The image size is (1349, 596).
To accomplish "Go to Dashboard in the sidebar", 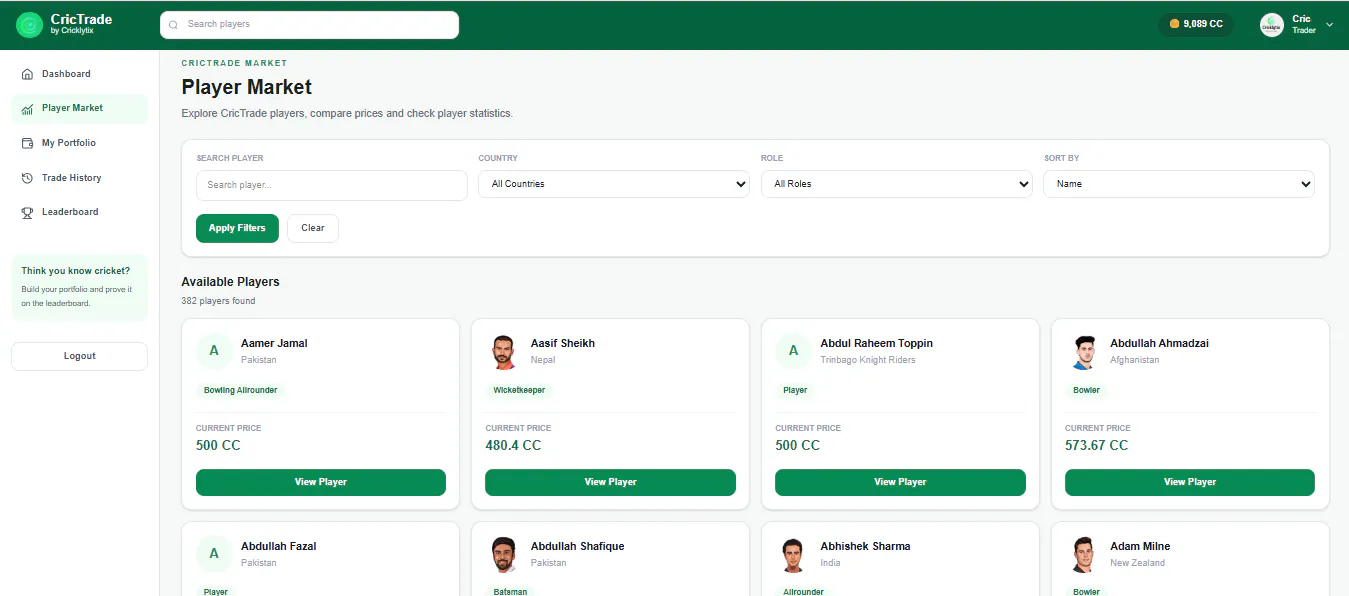I will tap(80, 74).
